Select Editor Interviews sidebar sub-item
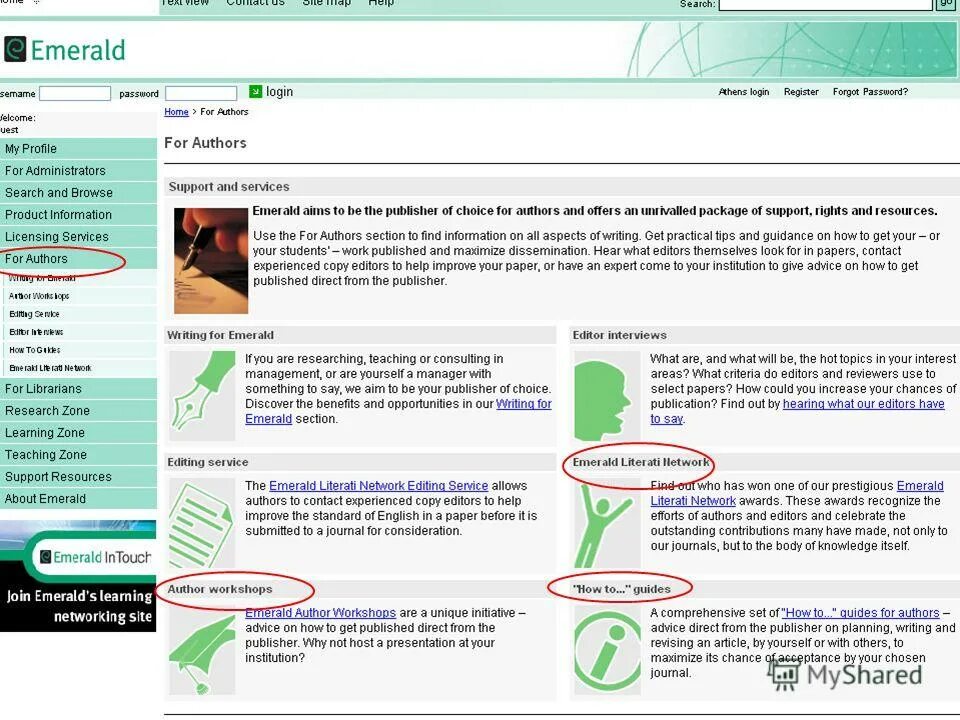 pyautogui.click(x=36, y=332)
